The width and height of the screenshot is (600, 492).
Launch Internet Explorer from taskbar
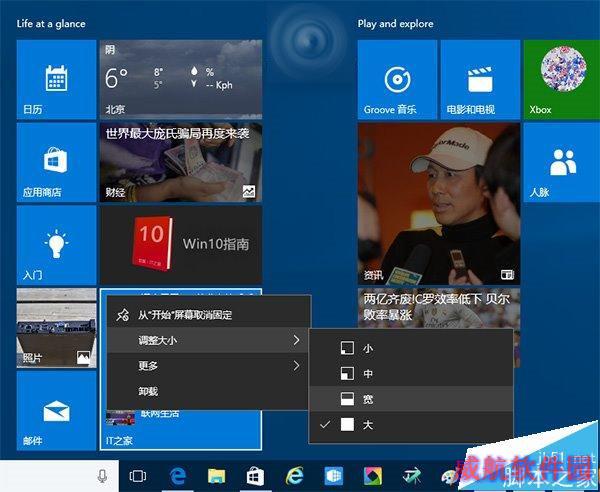295,476
